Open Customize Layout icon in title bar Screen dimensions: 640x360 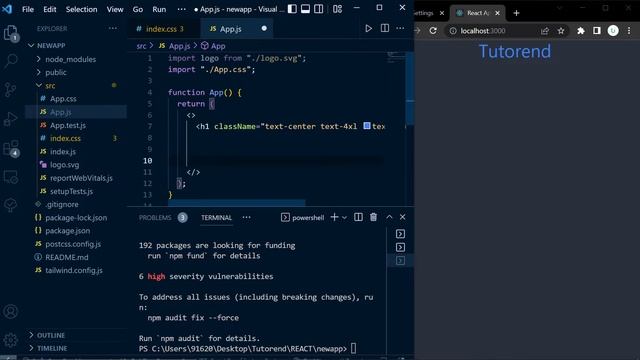[x=338, y=9]
